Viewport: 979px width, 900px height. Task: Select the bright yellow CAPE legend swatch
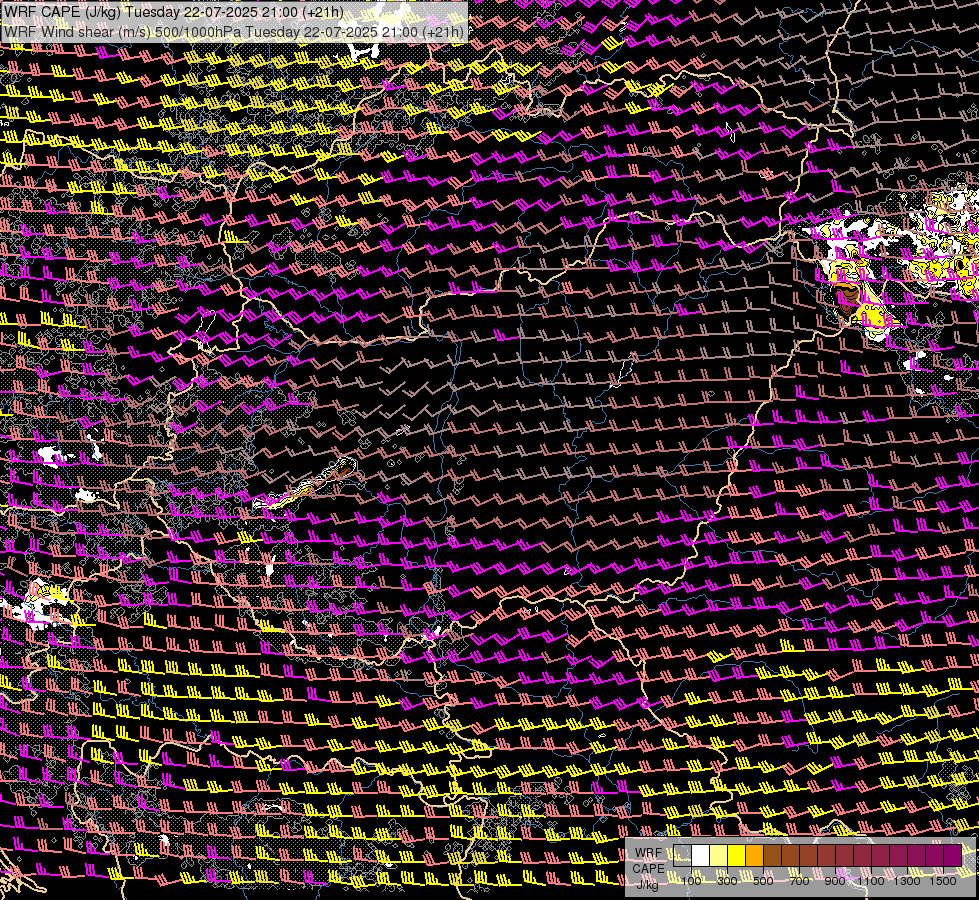737,856
